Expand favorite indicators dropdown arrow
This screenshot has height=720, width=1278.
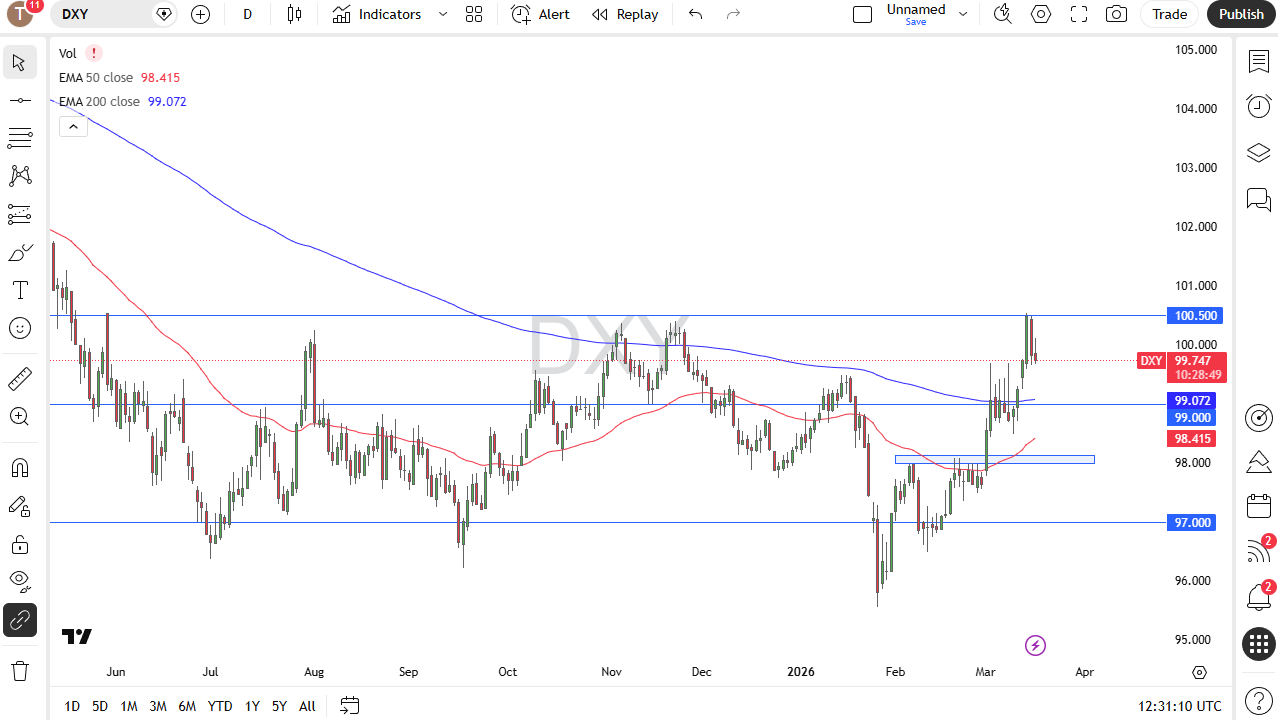pos(443,14)
